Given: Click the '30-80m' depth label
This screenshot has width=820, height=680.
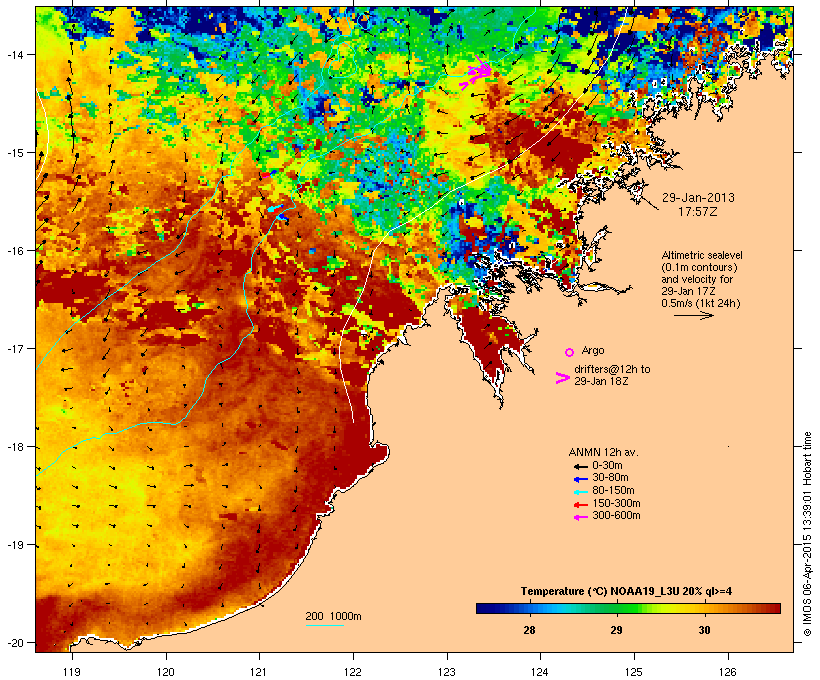Looking at the screenshot, I should [610, 478].
